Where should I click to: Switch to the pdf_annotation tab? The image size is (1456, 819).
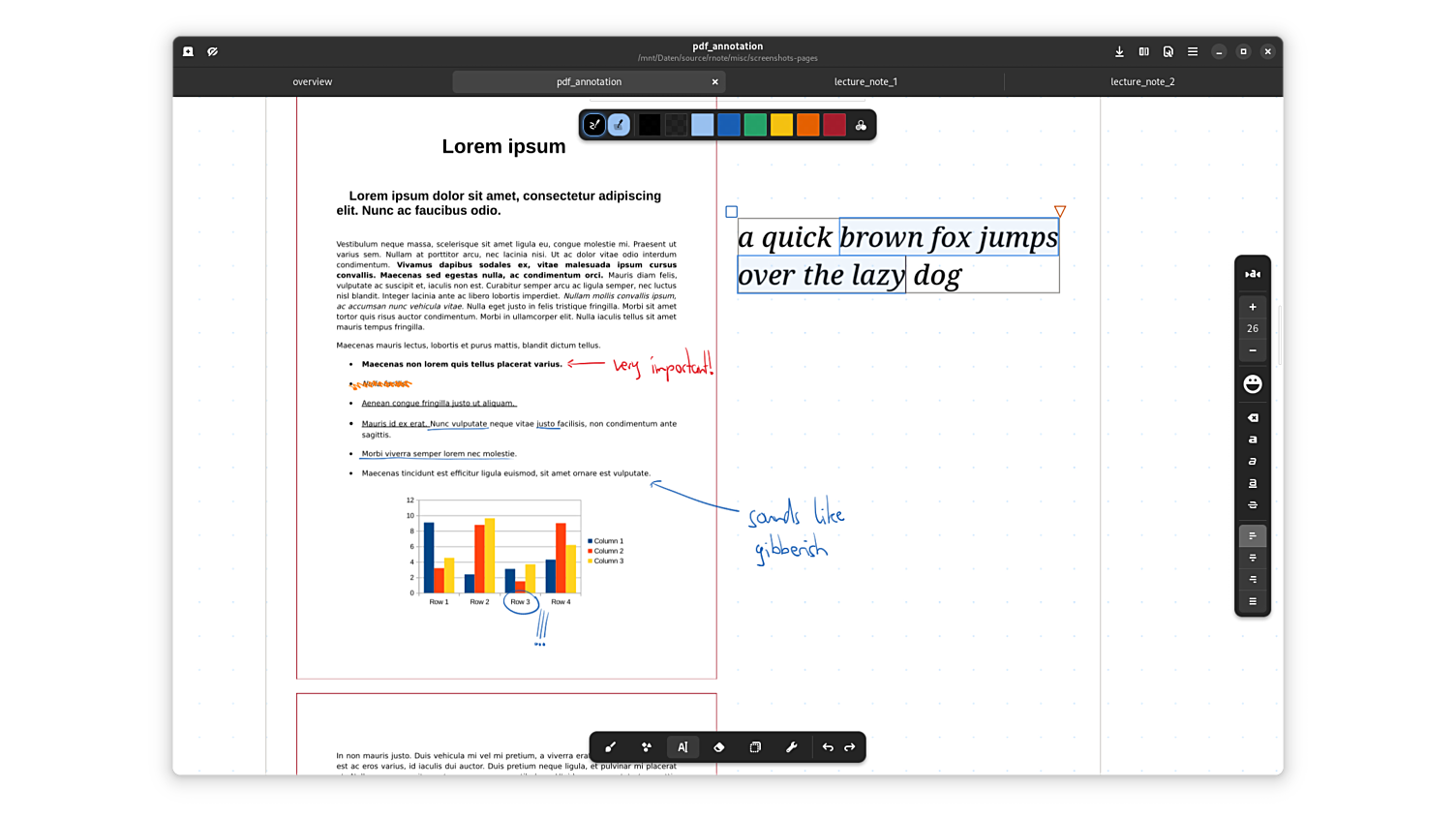coord(589,82)
